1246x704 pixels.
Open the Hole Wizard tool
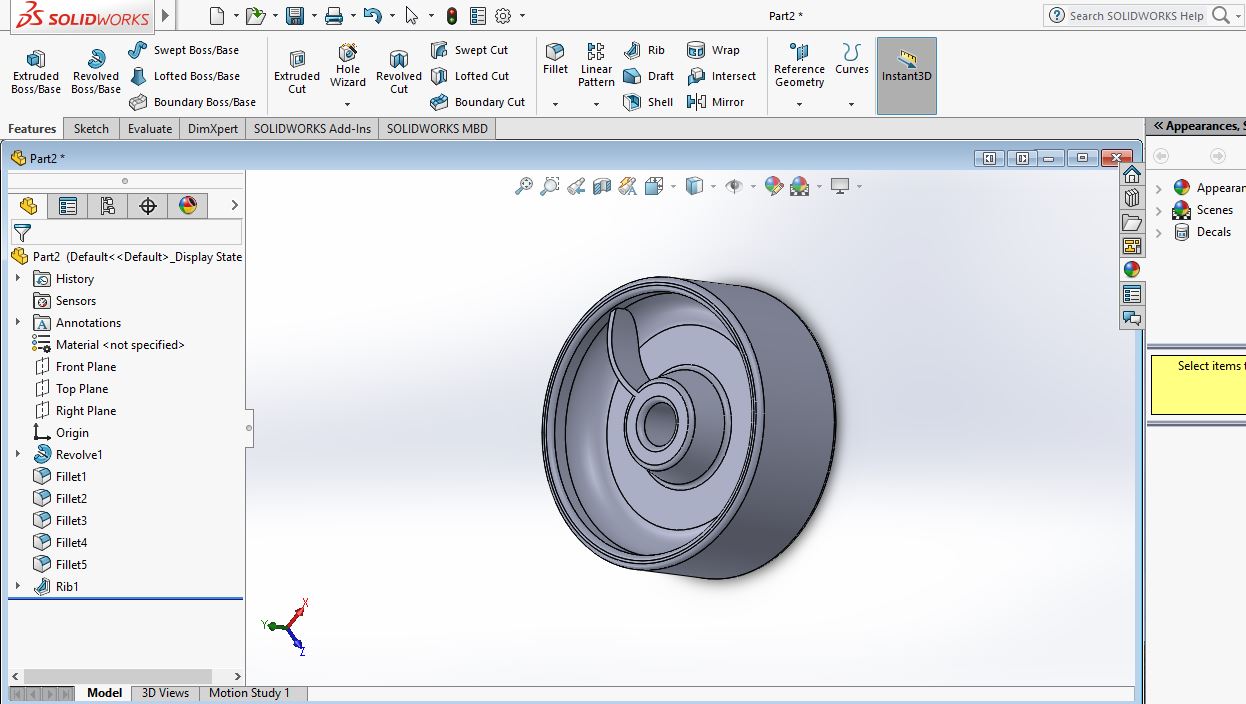click(348, 66)
